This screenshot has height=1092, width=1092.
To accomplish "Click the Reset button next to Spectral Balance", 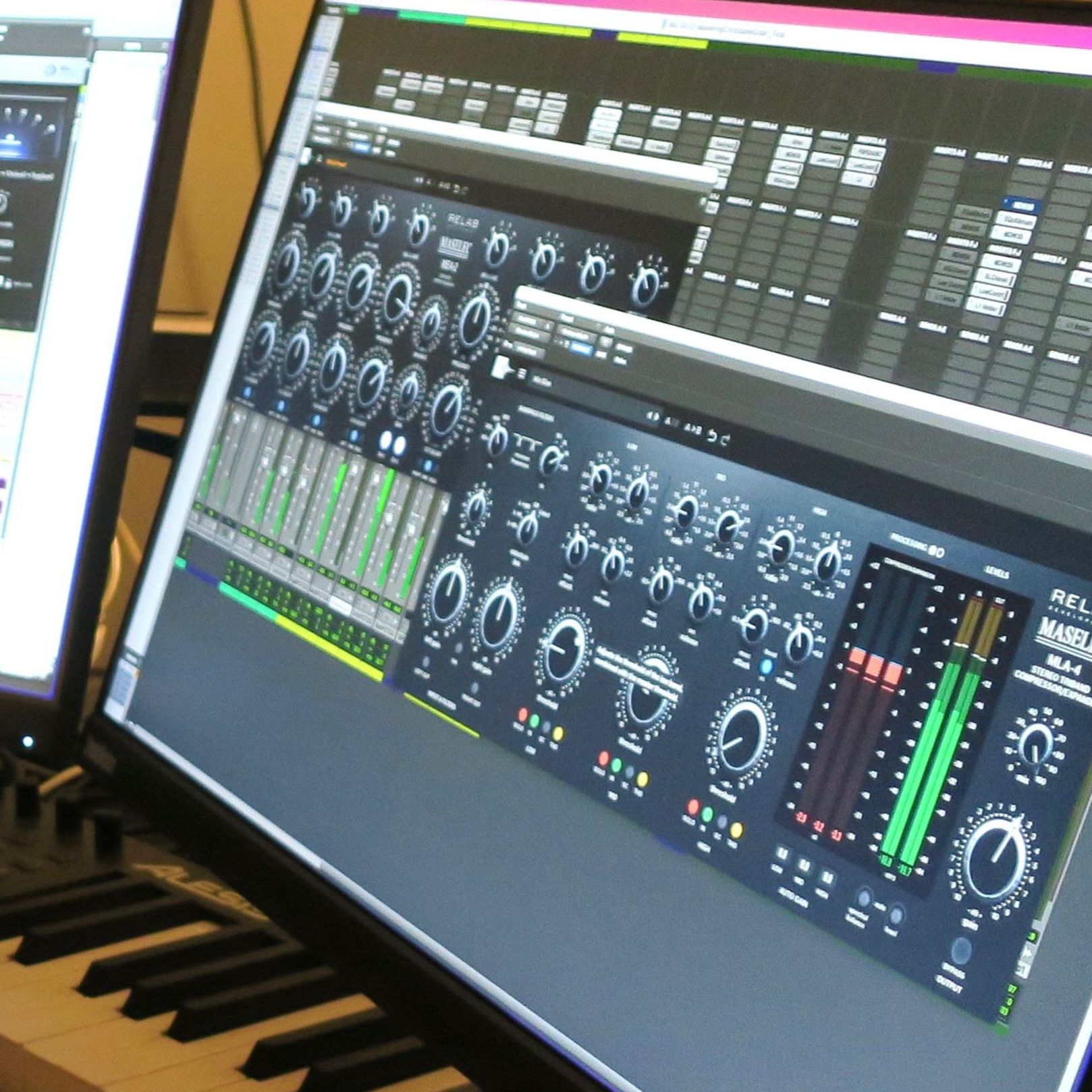I will (896, 915).
